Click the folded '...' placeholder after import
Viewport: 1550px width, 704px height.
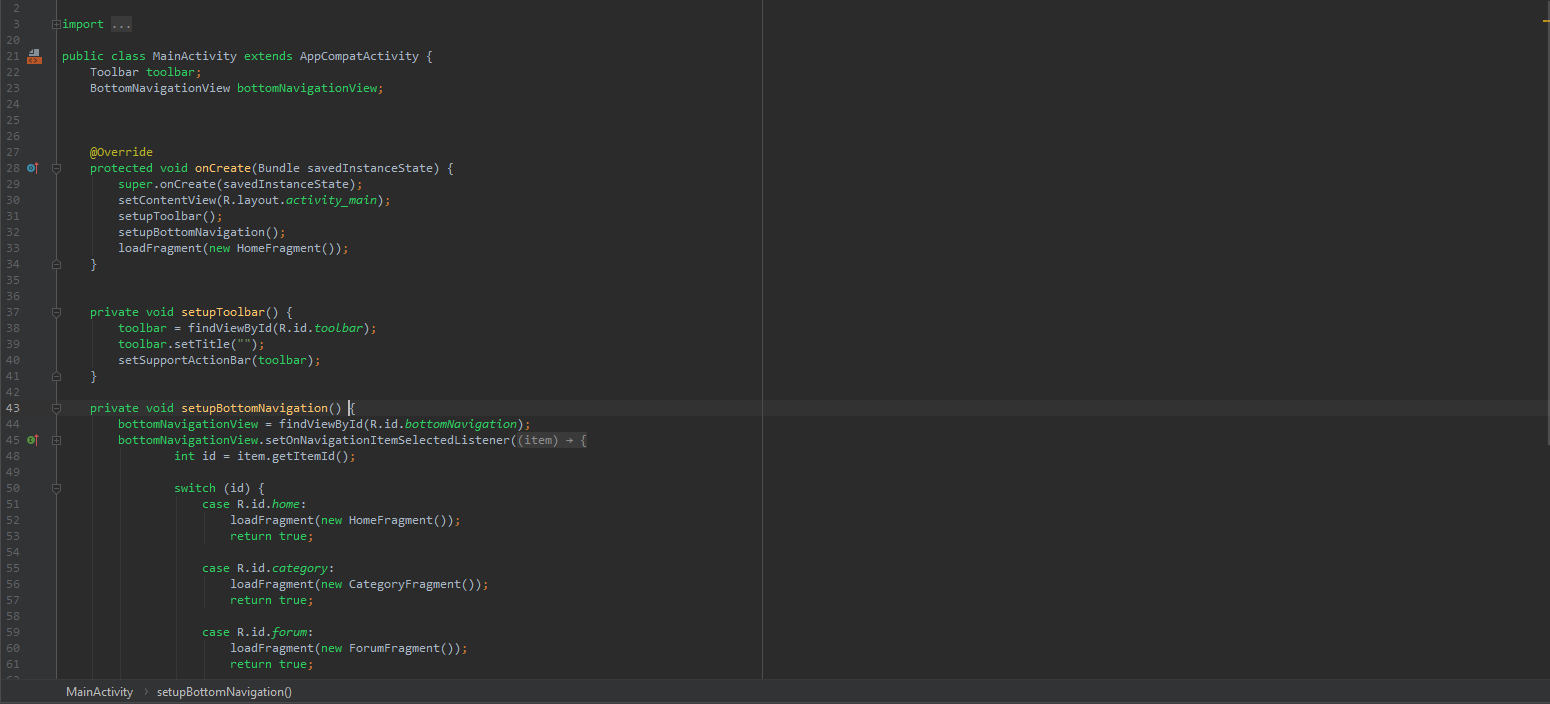click(121, 24)
